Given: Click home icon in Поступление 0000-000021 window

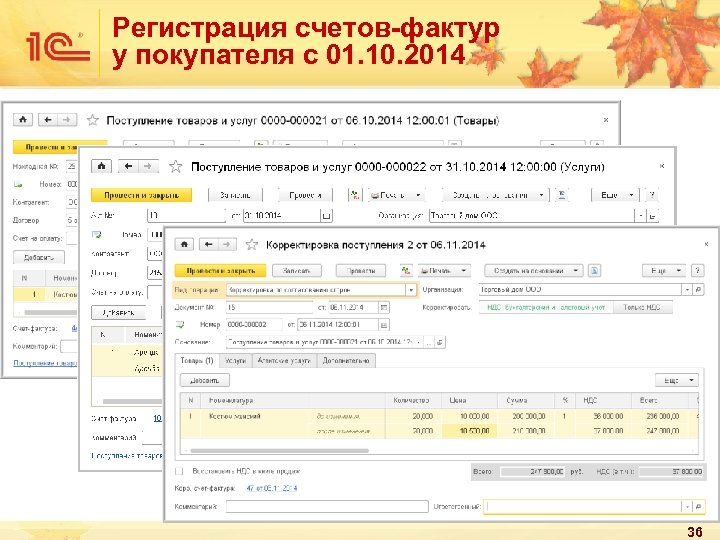Looking at the screenshot, I should 22,120.
